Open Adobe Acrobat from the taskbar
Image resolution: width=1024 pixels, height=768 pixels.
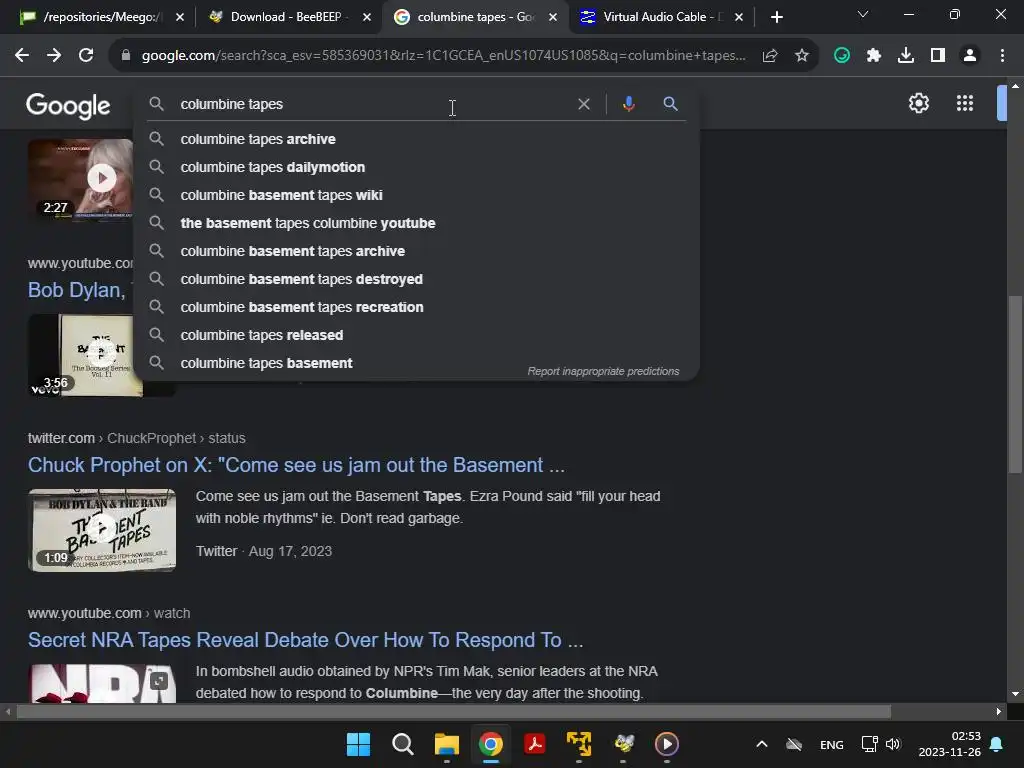[535, 744]
